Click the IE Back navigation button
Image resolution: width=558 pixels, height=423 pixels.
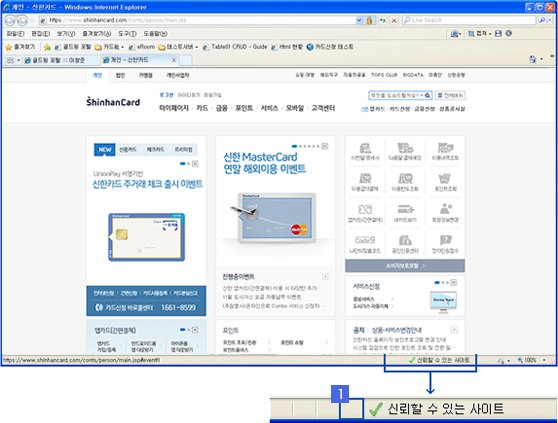(x=10, y=21)
